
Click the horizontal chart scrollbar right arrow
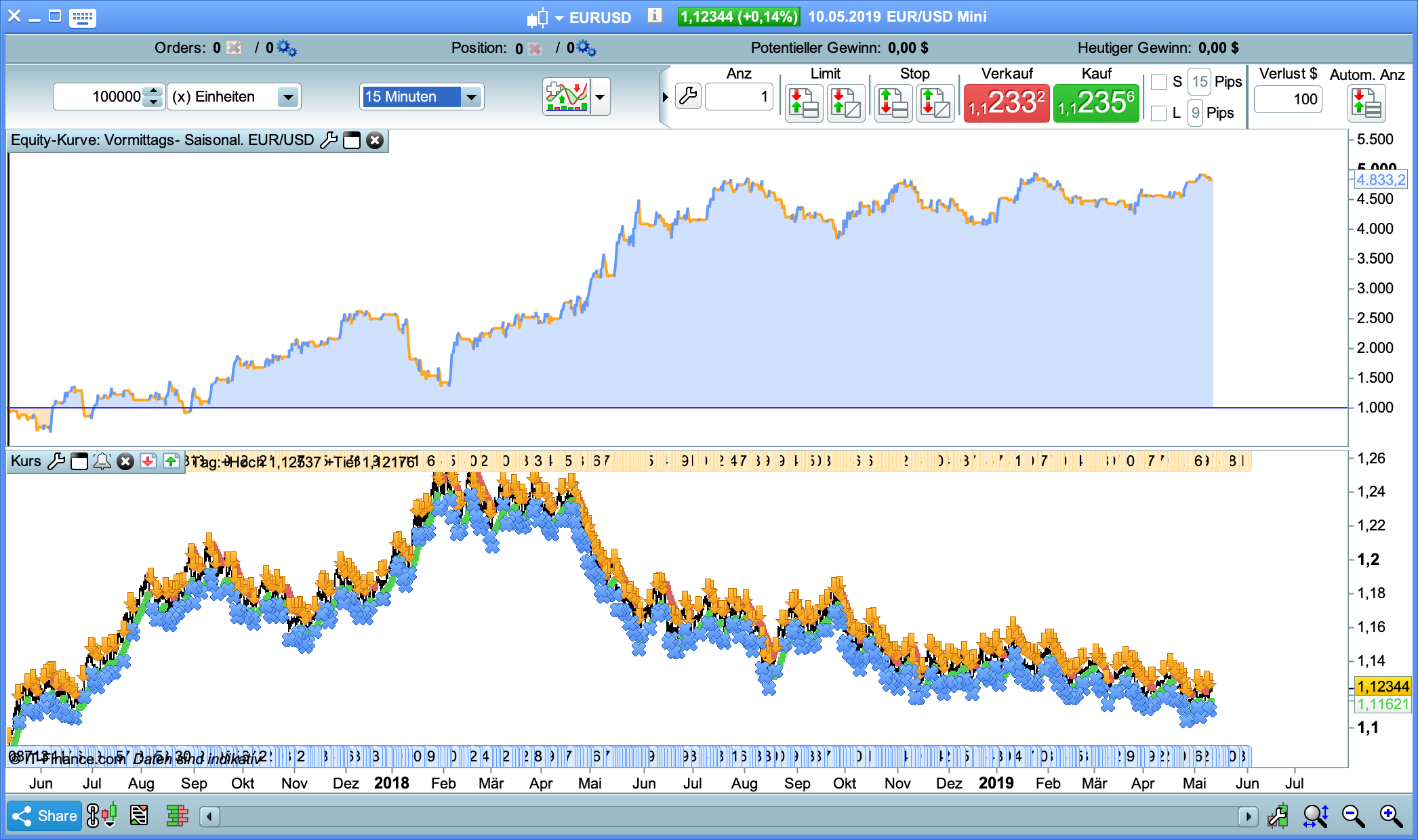tap(1248, 816)
